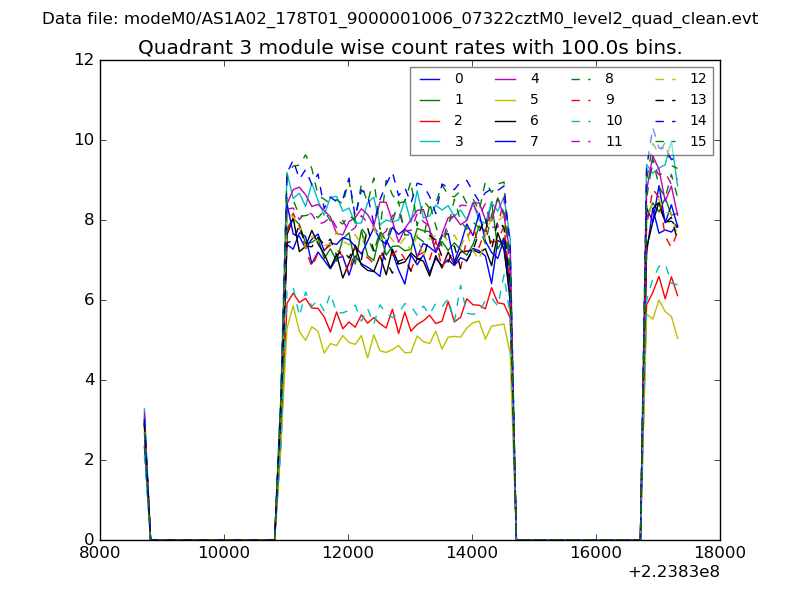Click the black solid line legend entry 6
800x600 pixels.
click(505, 120)
